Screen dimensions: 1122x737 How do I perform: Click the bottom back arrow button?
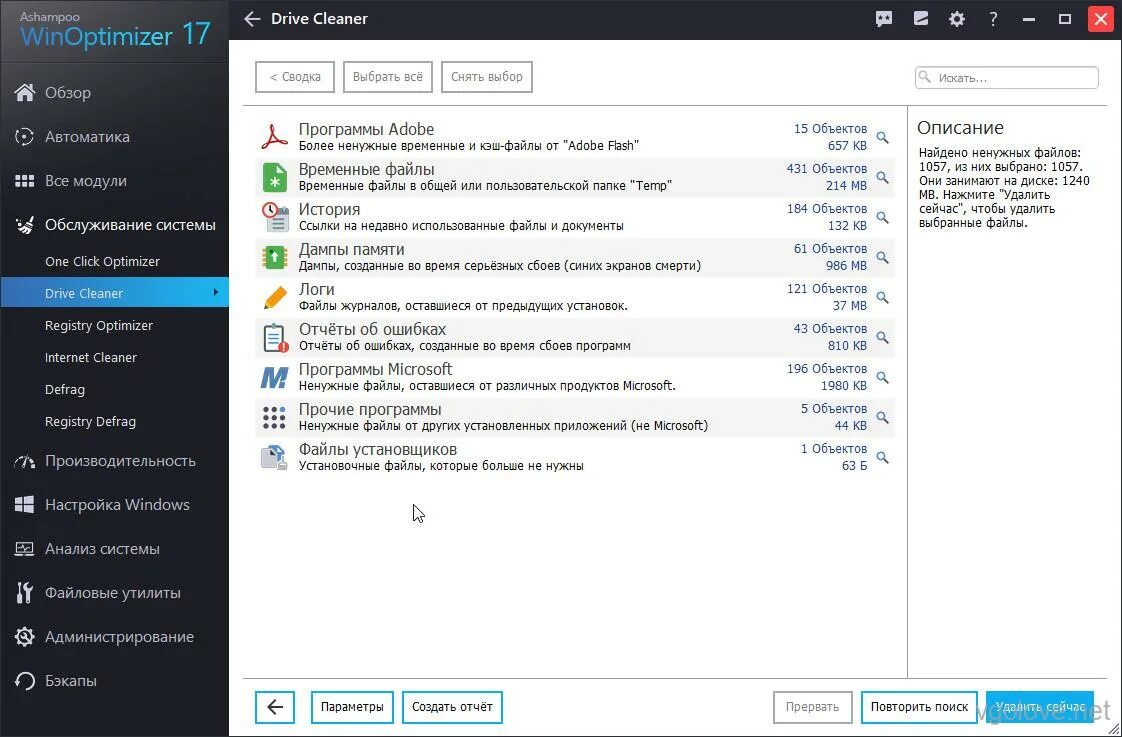275,707
